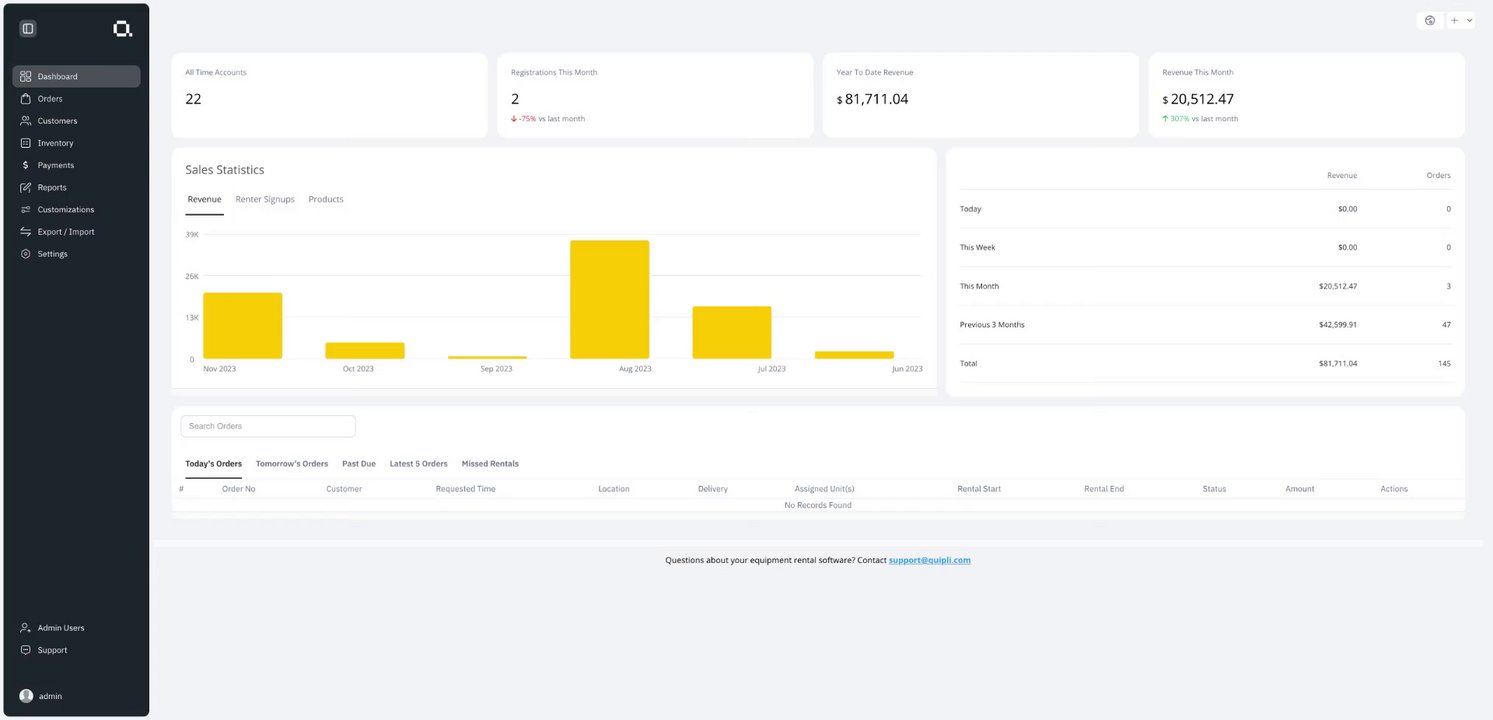Viewport: 1493px width, 720px height.
Task: Click the 'Previous 3 Months' row label
Action: pos(992,325)
